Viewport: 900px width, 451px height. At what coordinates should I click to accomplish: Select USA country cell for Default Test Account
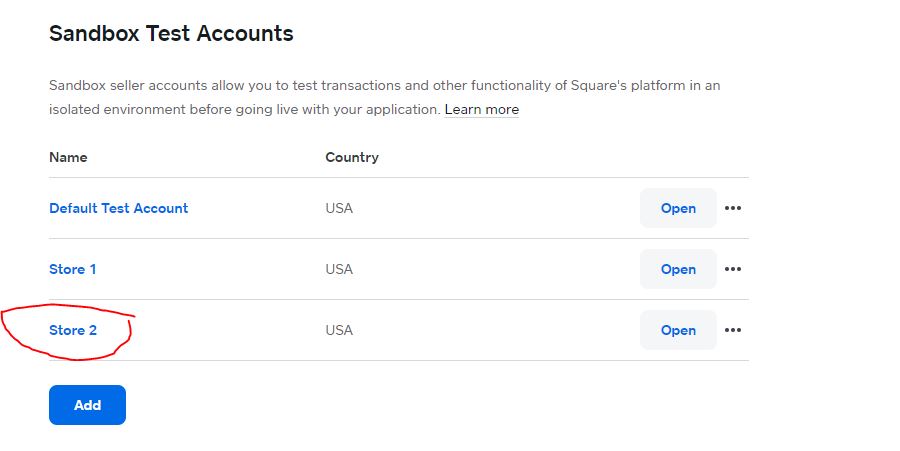339,208
